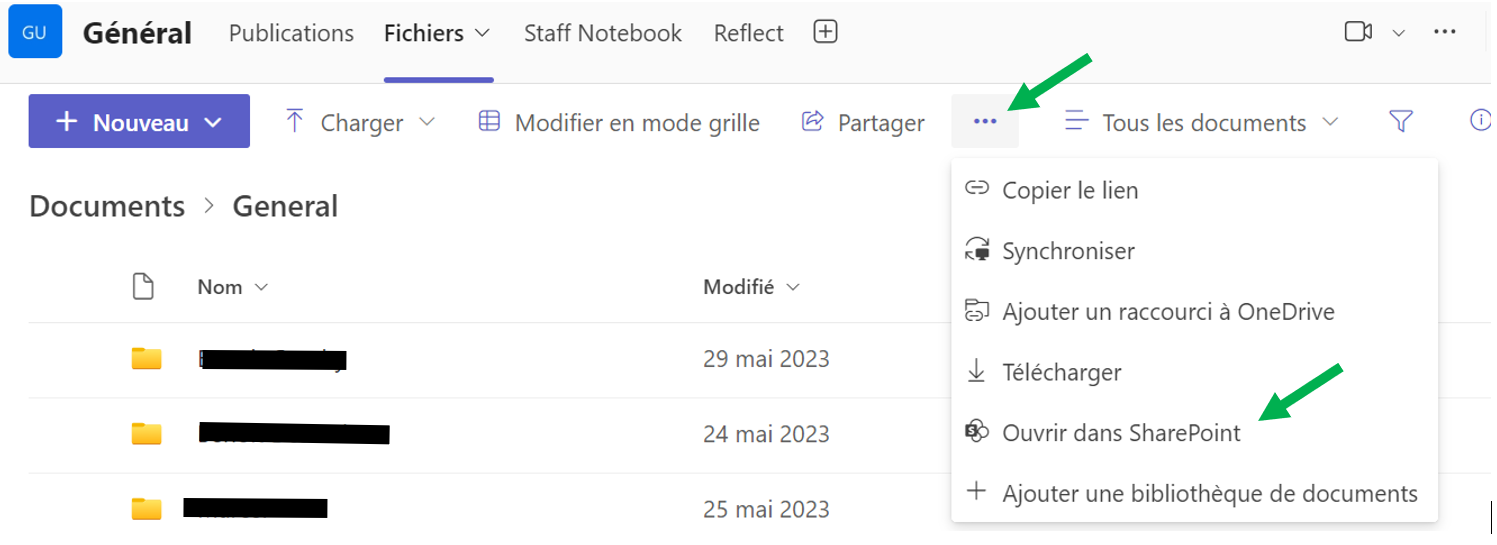
Task: Switch to the Publications tab
Action: tap(291, 33)
